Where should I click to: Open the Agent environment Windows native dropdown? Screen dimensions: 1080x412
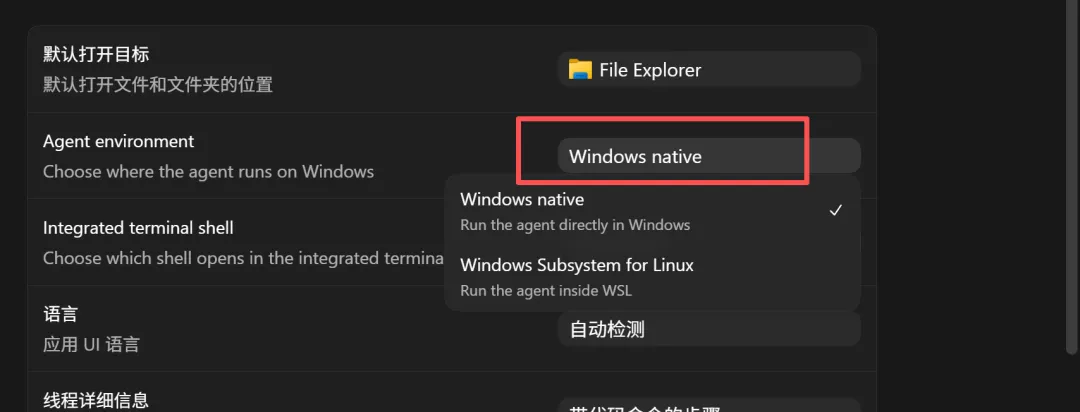pos(709,156)
